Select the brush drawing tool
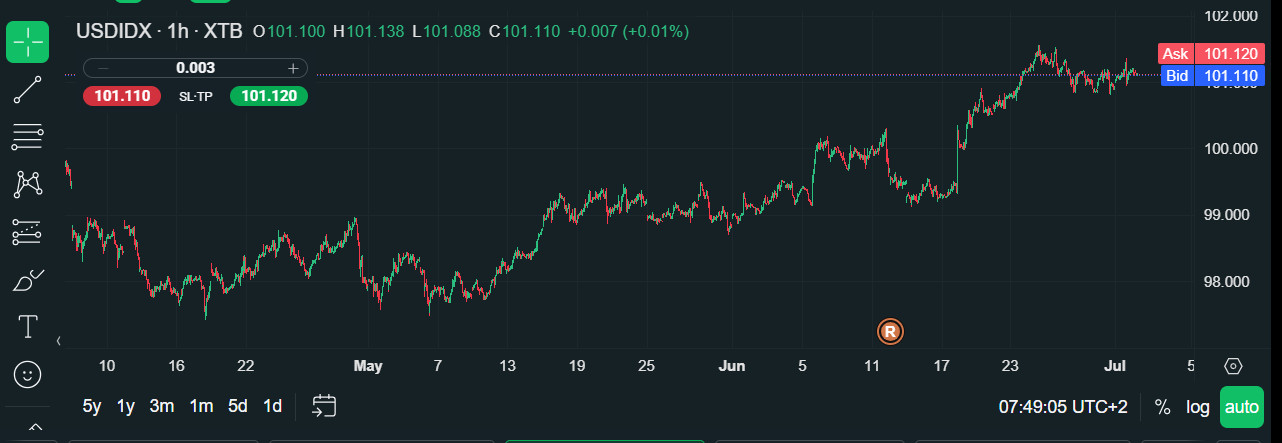Screen dimensions: 1282x443 pos(28,280)
